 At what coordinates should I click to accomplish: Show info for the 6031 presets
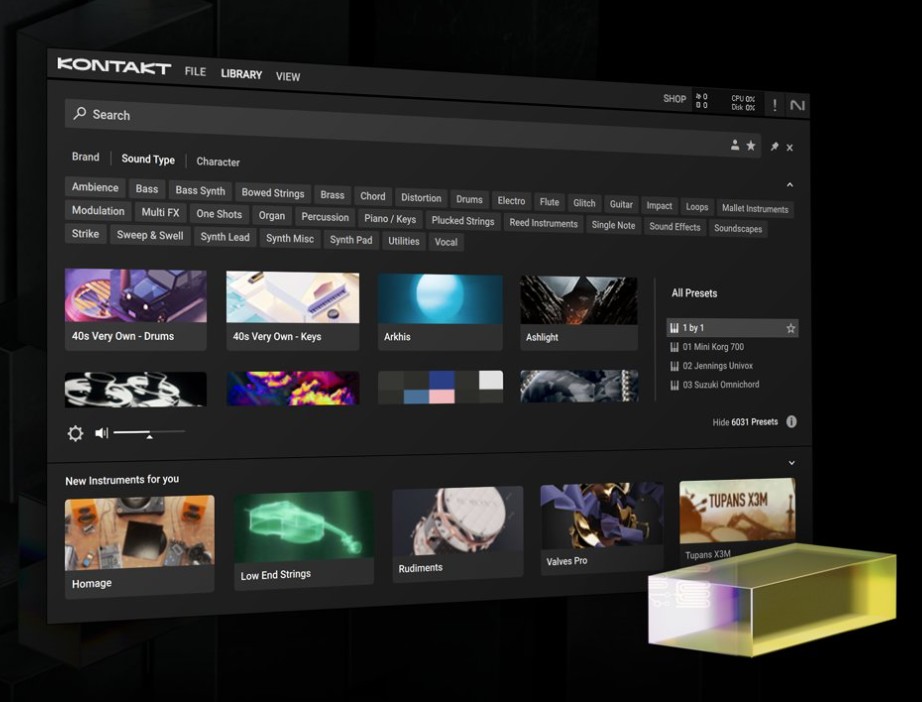(791, 422)
